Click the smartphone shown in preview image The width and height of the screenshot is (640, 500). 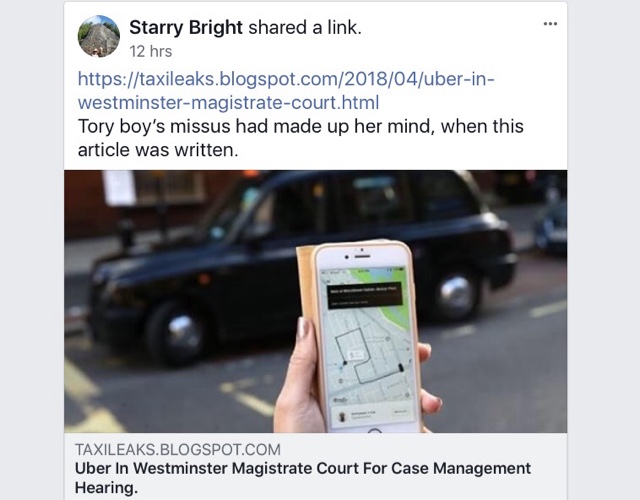click(365, 337)
